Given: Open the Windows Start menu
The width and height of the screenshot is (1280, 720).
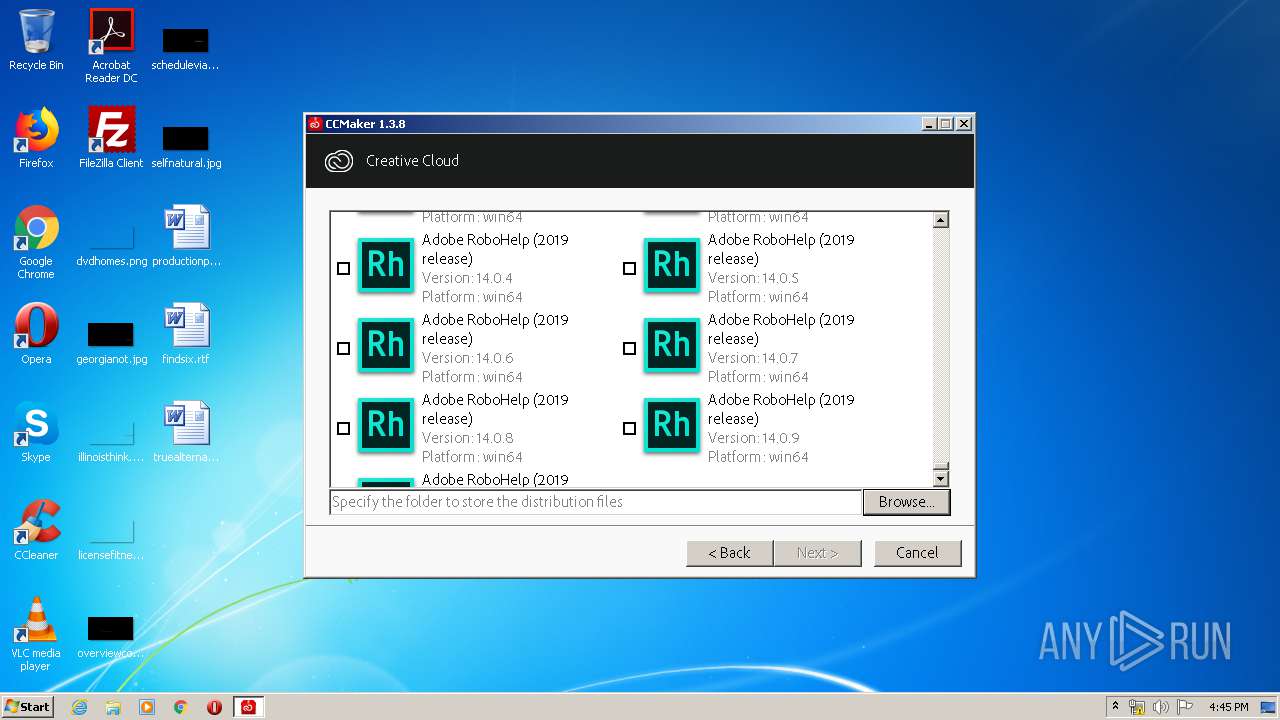Looking at the screenshot, I should tap(28, 706).
